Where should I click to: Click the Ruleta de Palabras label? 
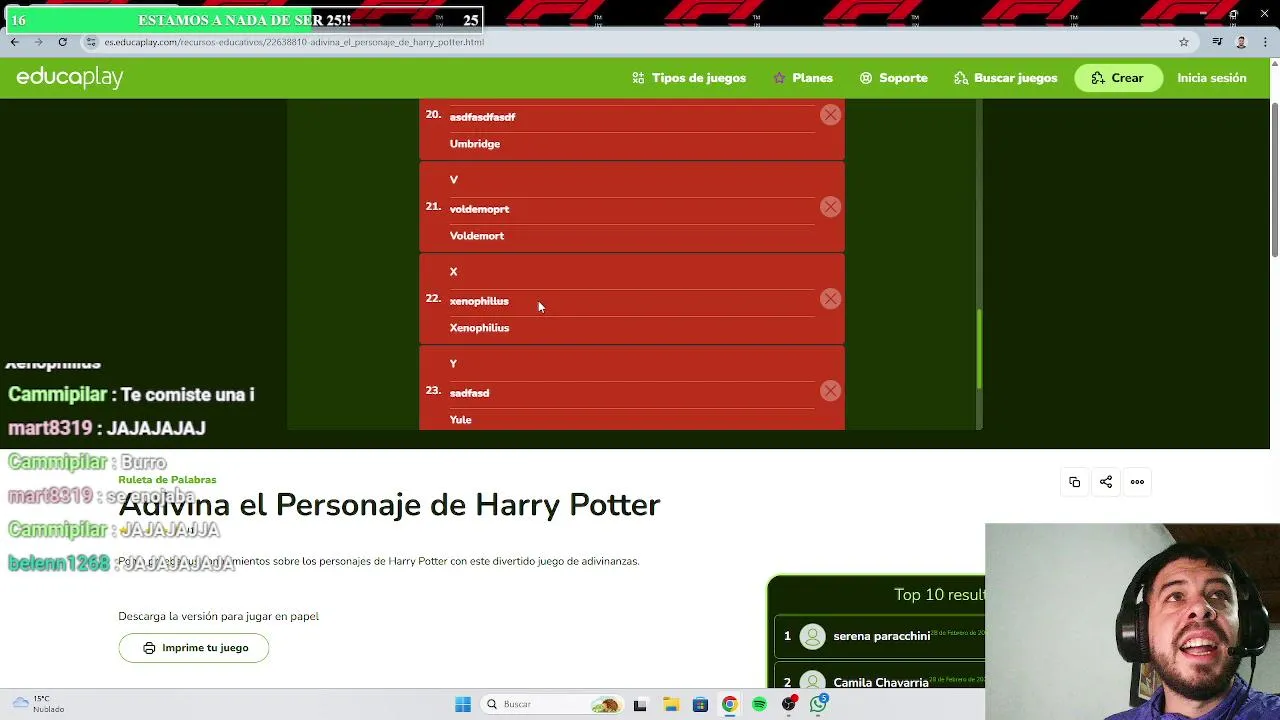click(167, 480)
